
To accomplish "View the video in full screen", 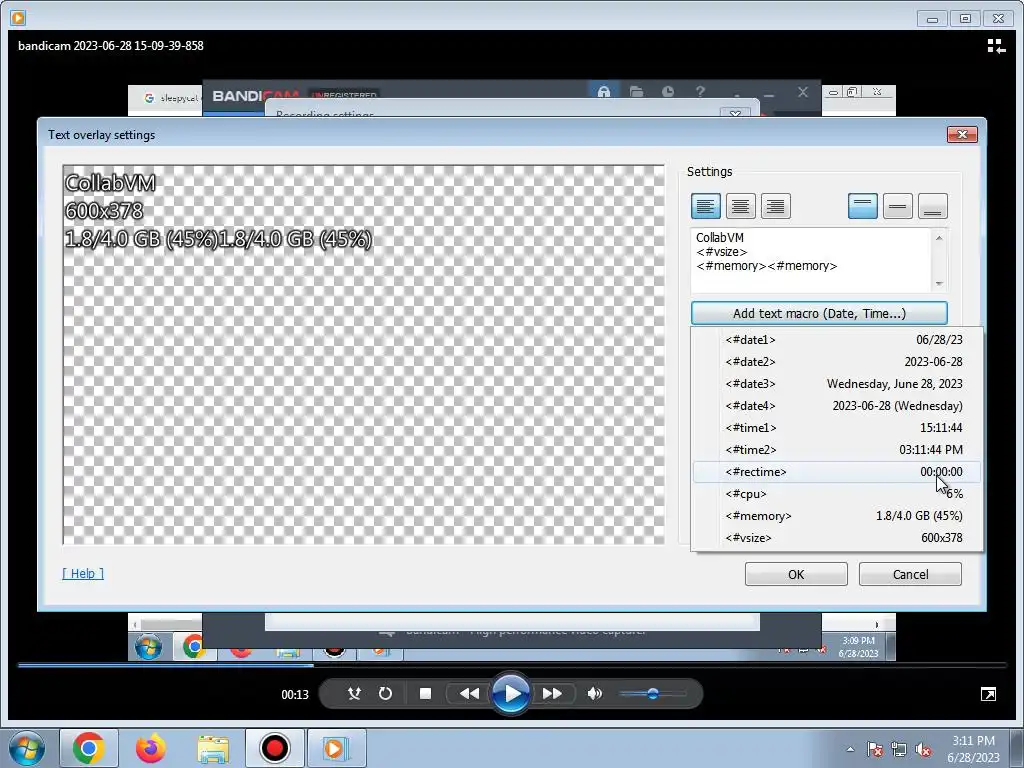I will click(x=989, y=694).
